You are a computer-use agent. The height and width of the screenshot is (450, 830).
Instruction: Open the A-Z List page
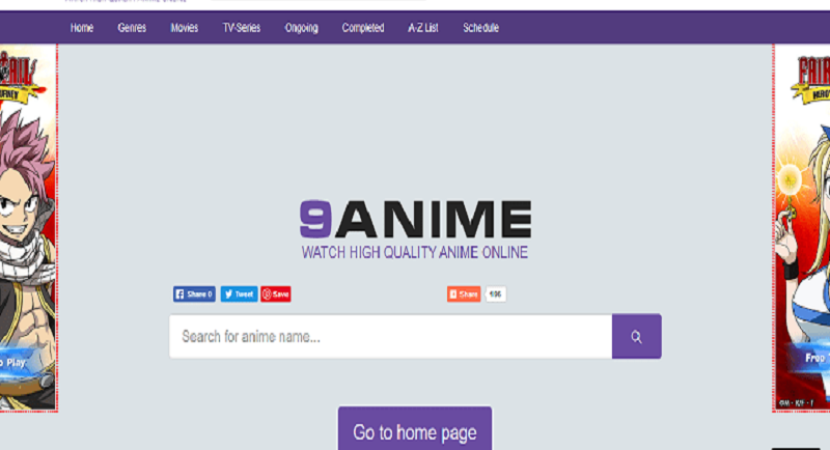click(423, 28)
